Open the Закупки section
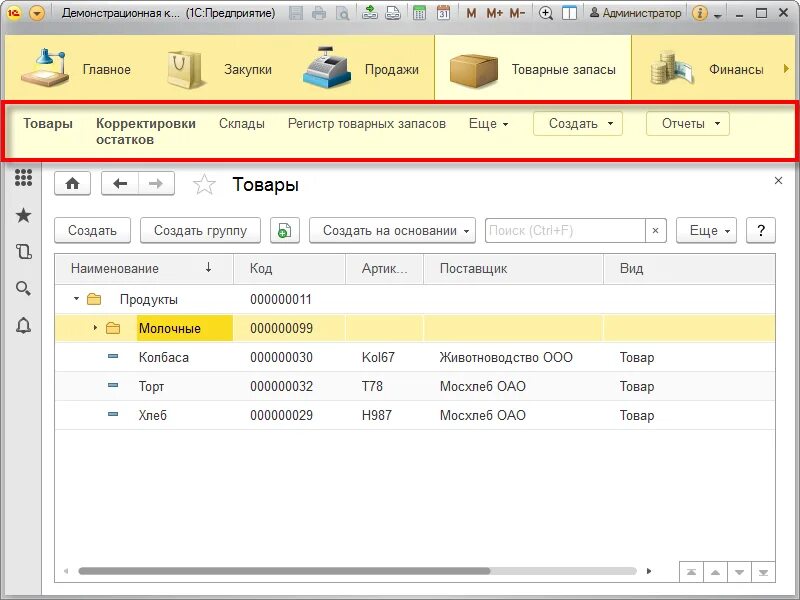Image resolution: width=800 pixels, height=600 pixels. pyautogui.click(x=219, y=68)
